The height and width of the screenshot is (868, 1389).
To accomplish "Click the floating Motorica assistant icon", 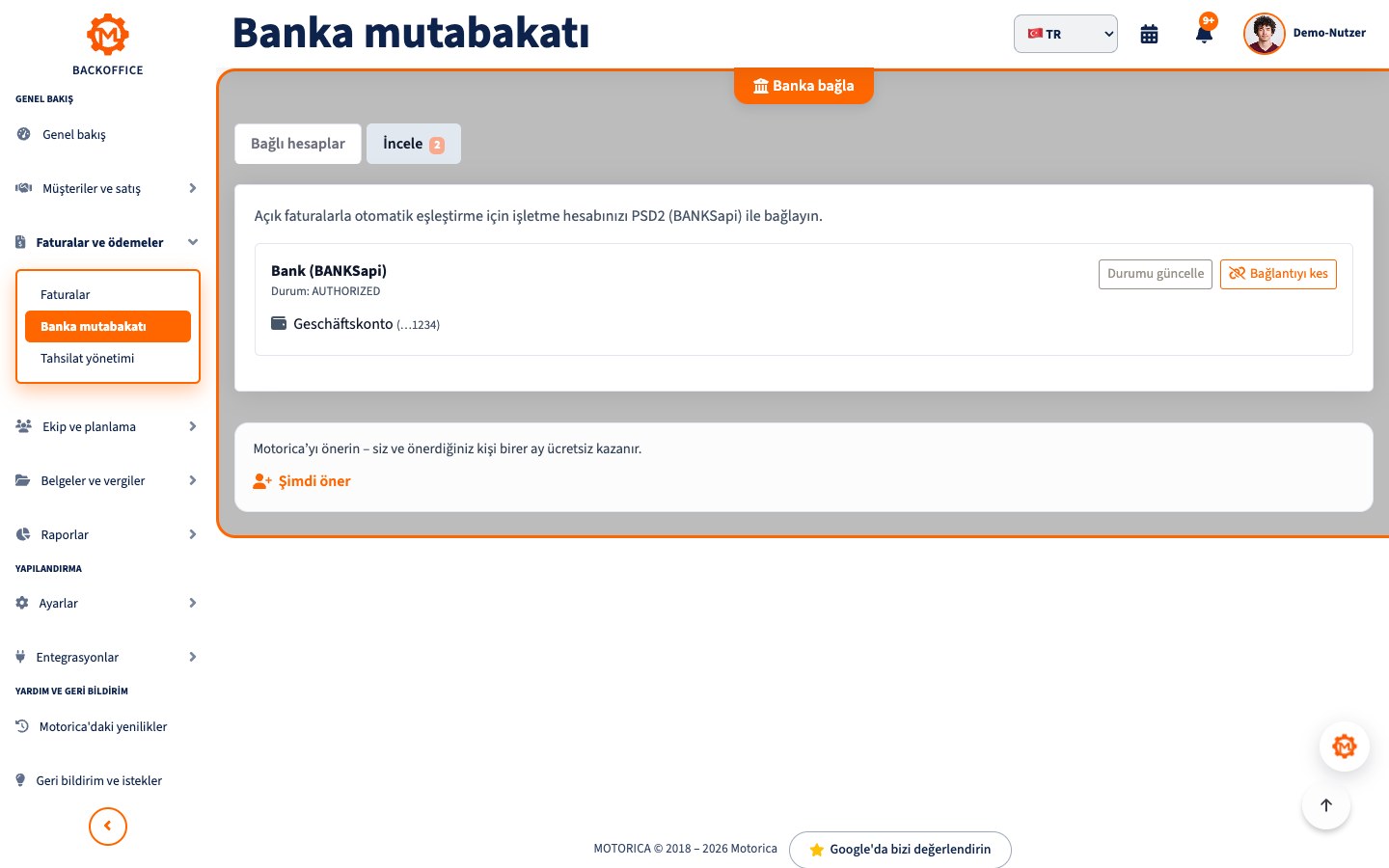I will [x=1345, y=746].
